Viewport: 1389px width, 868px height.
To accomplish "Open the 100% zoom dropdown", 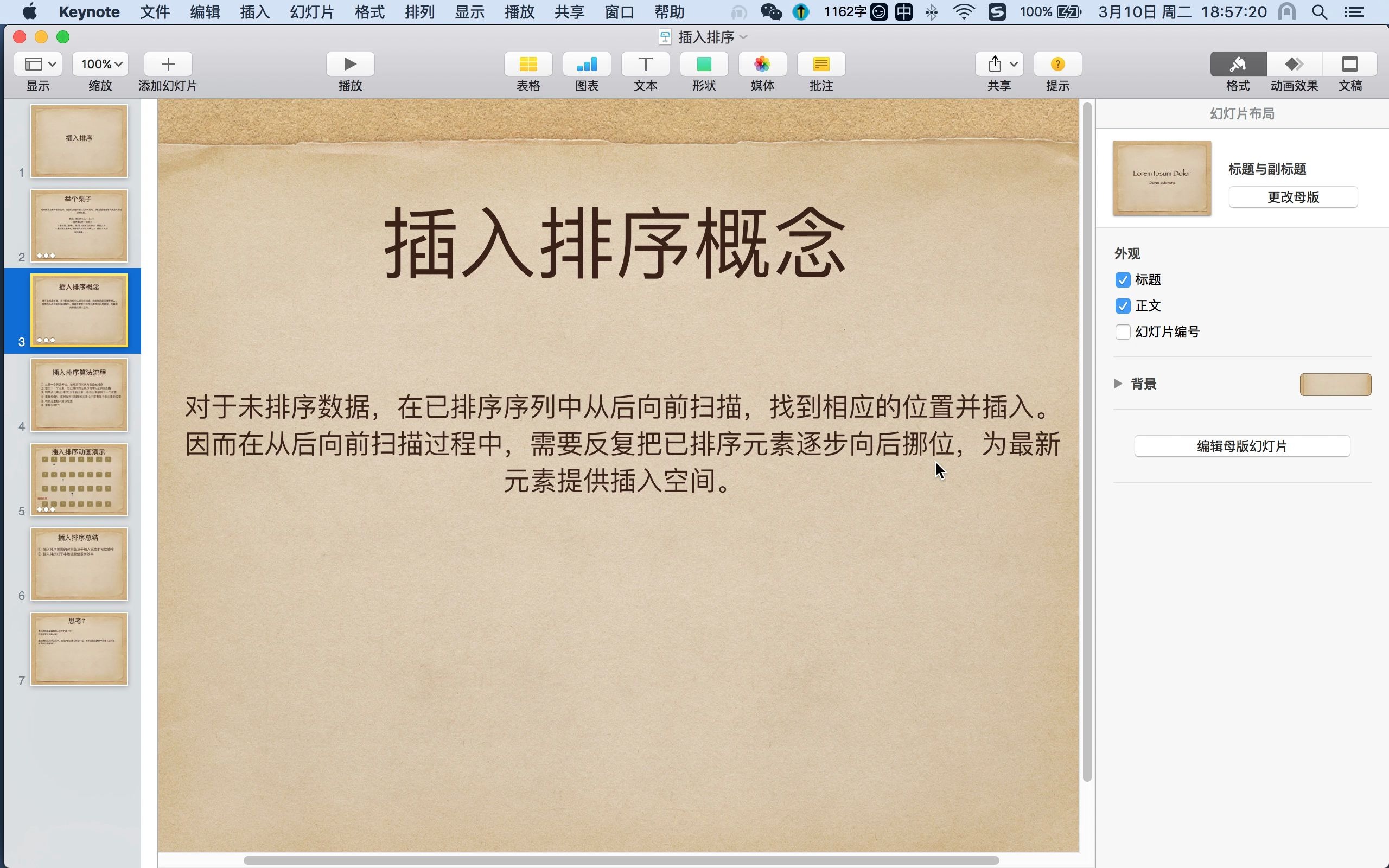I will (99, 63).
